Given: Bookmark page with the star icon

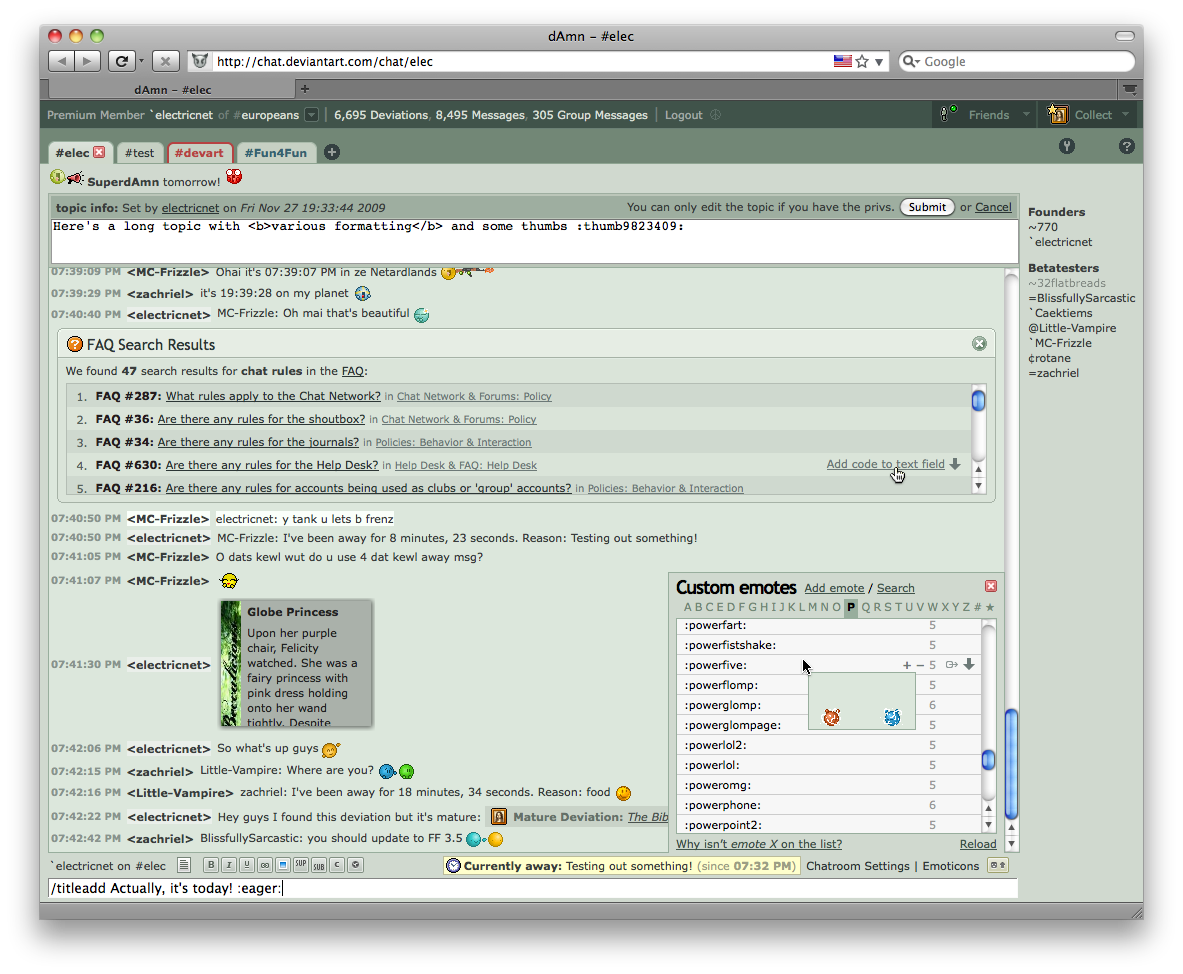Looking at the screenshot, I should coord(862,62).
